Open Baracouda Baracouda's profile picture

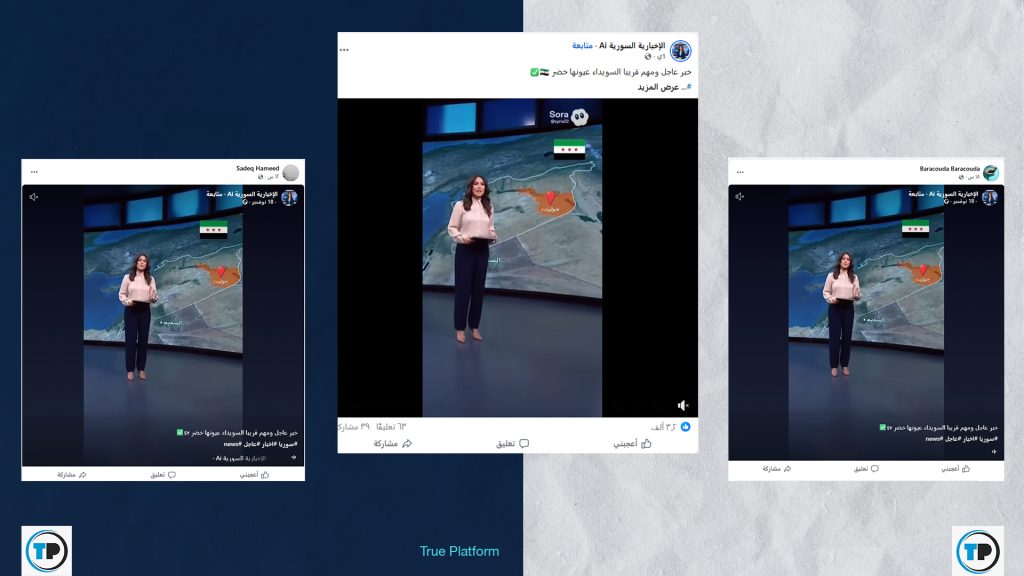pos(991,172)
